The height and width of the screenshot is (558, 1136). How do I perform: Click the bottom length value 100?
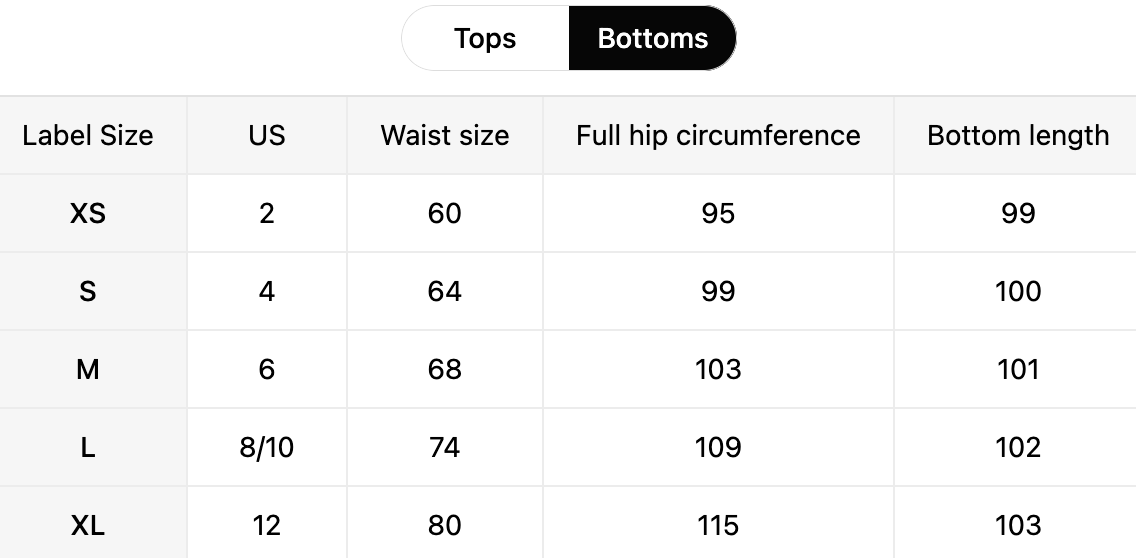click(x=1018, y=291)
